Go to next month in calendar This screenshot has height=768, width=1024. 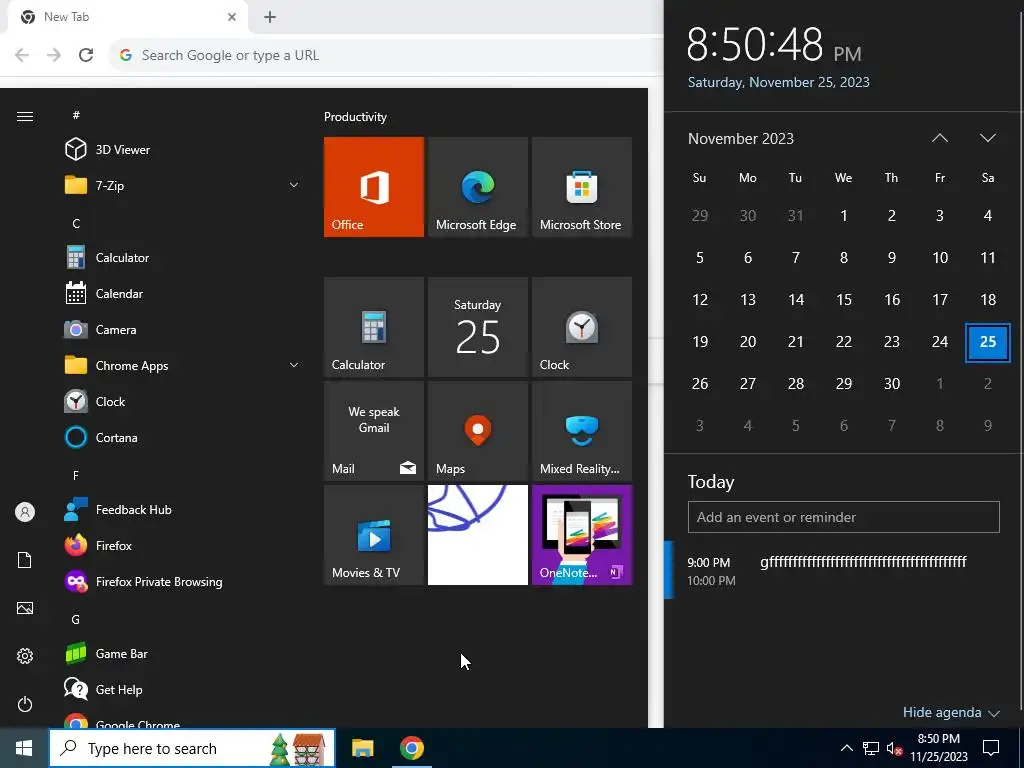pos(987,138)
